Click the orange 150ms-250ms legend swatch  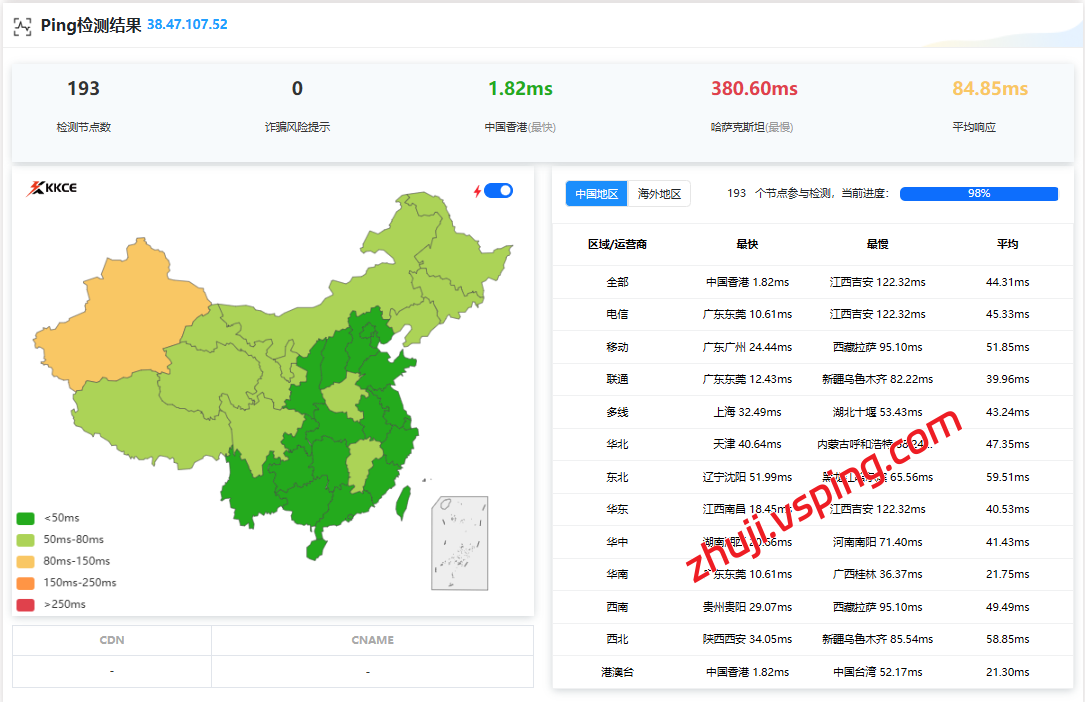26,583
